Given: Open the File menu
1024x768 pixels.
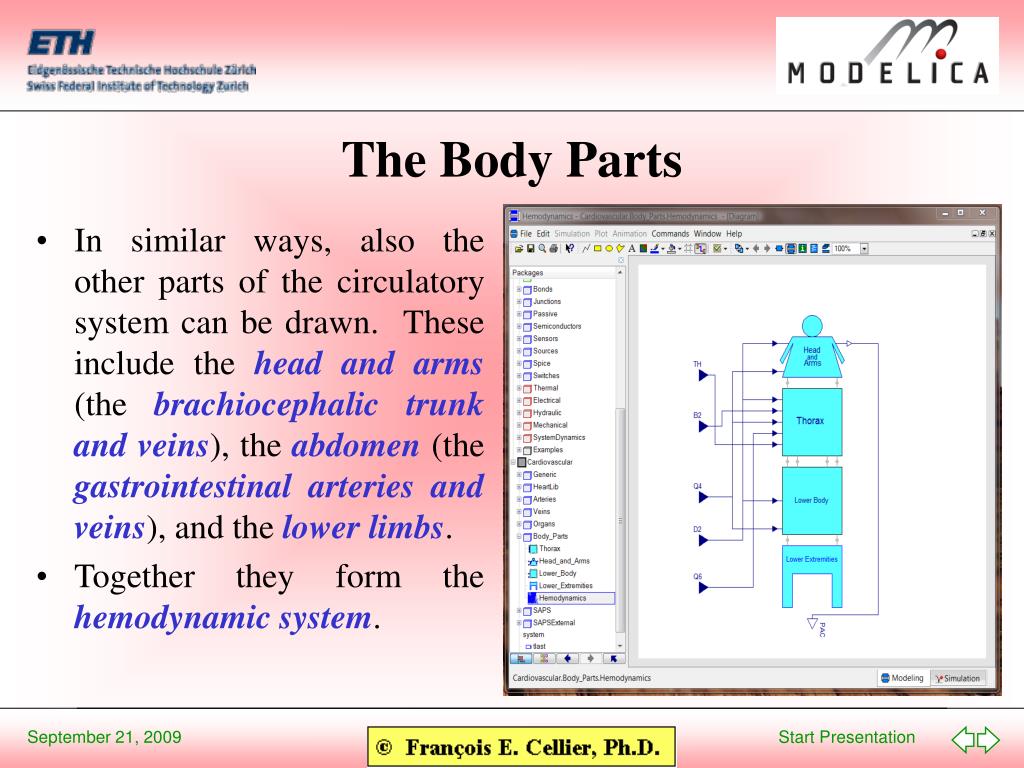Looking at the screenshot, I should click(526, 234).
